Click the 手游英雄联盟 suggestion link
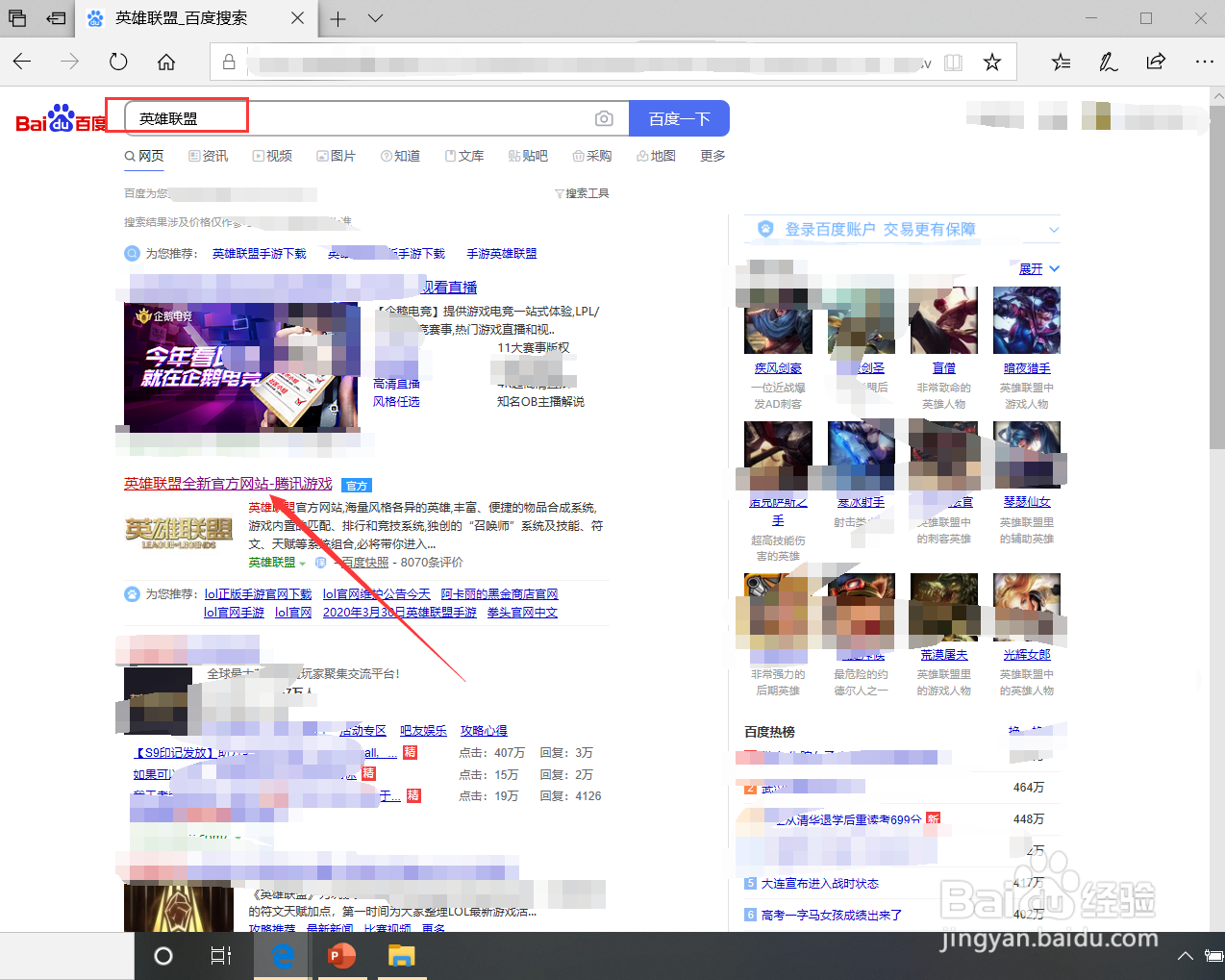Viewport: 1225px width, 980px height. [x=502, y=254]
